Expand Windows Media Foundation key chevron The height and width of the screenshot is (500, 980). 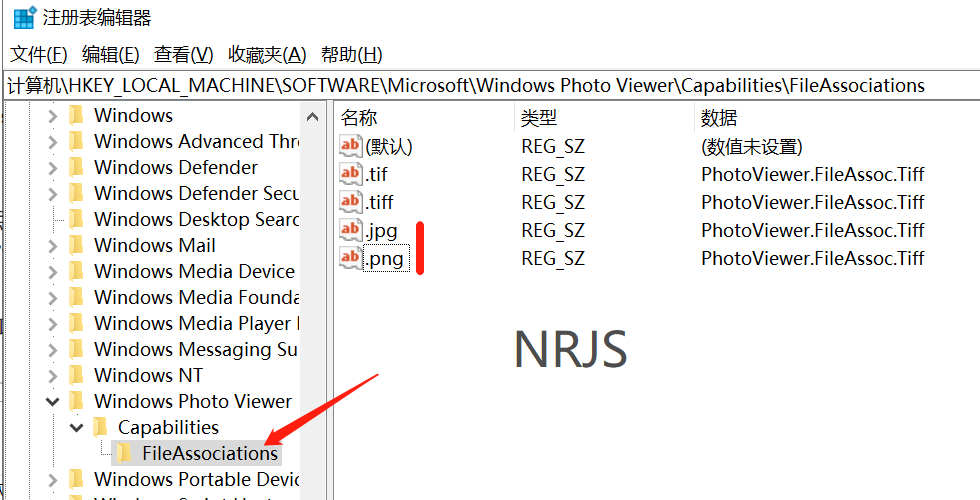53,298
